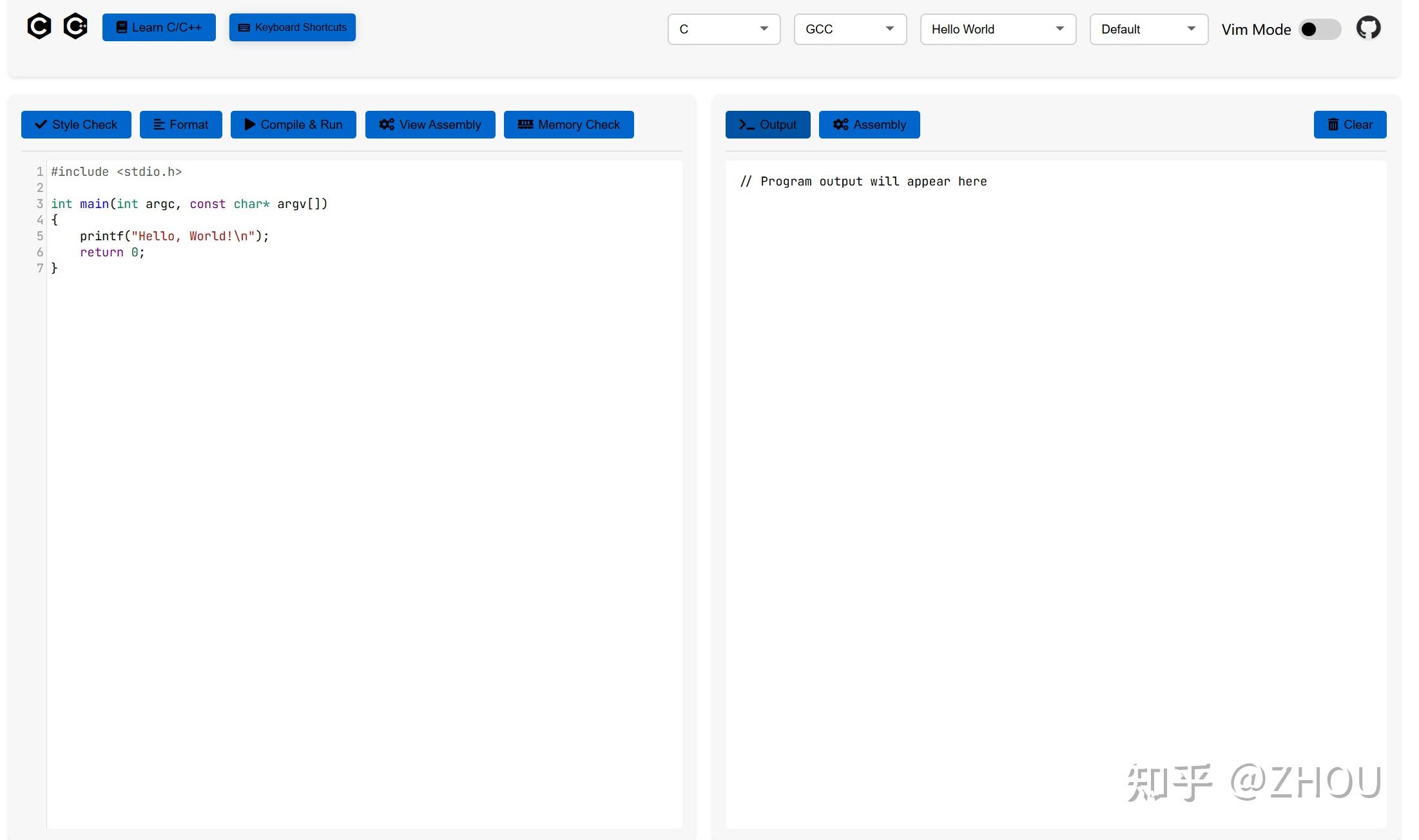The height and width of the screenshot is (840, 1419).
Task: Run the Style Check tool
Action: pos(76,125)
